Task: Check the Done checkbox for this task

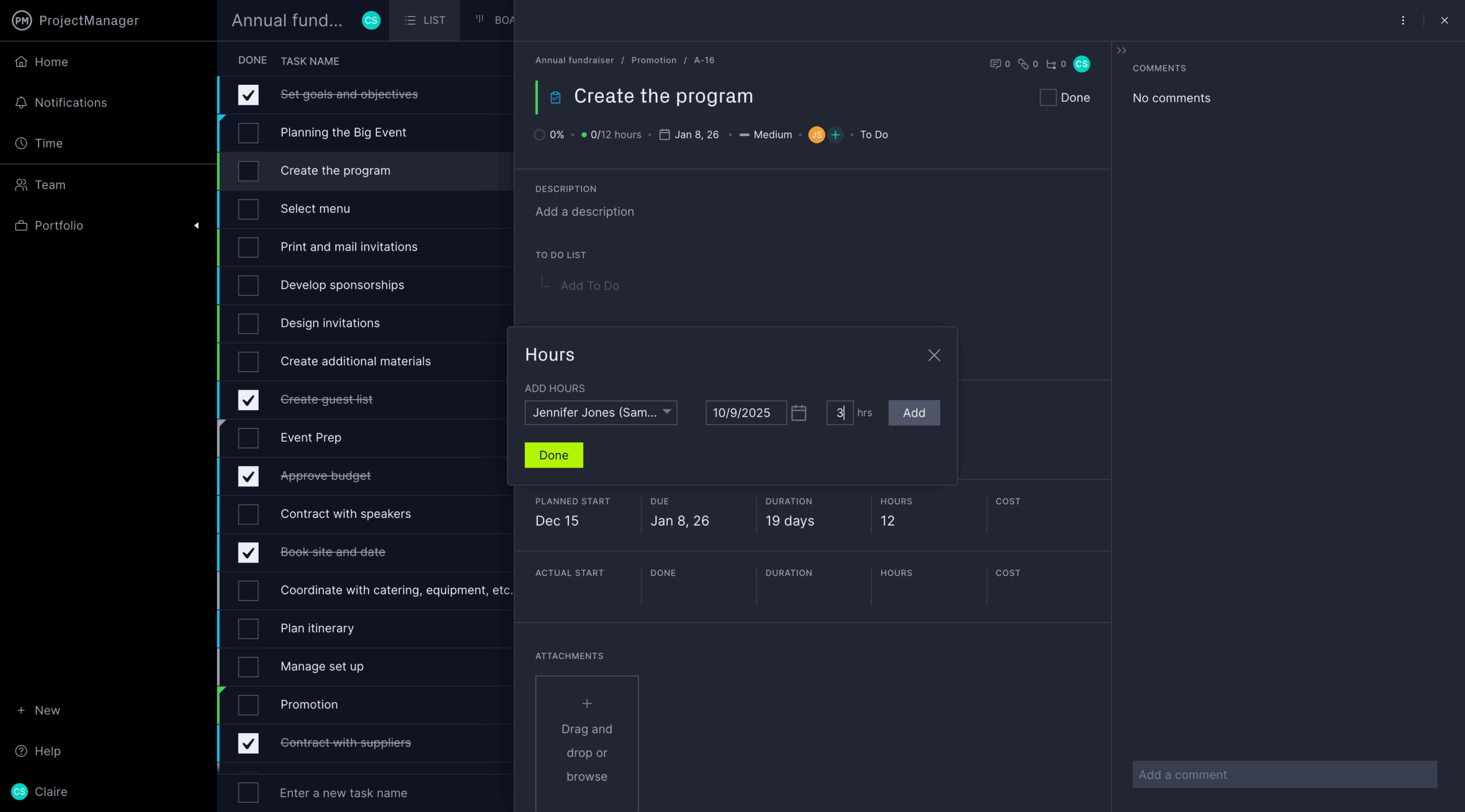Action: [1047, 97]
